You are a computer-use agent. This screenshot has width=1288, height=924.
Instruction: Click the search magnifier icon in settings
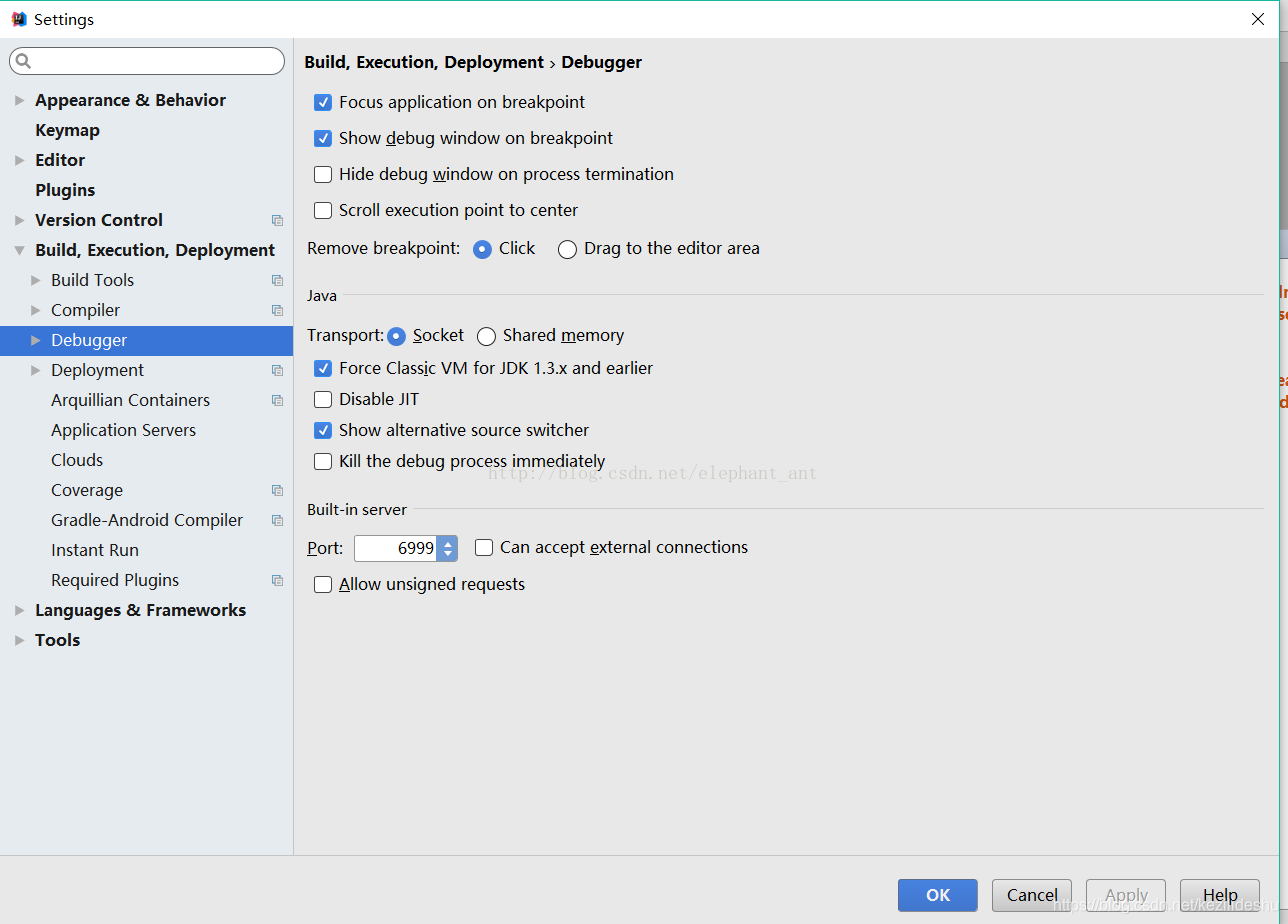[22, 62]
